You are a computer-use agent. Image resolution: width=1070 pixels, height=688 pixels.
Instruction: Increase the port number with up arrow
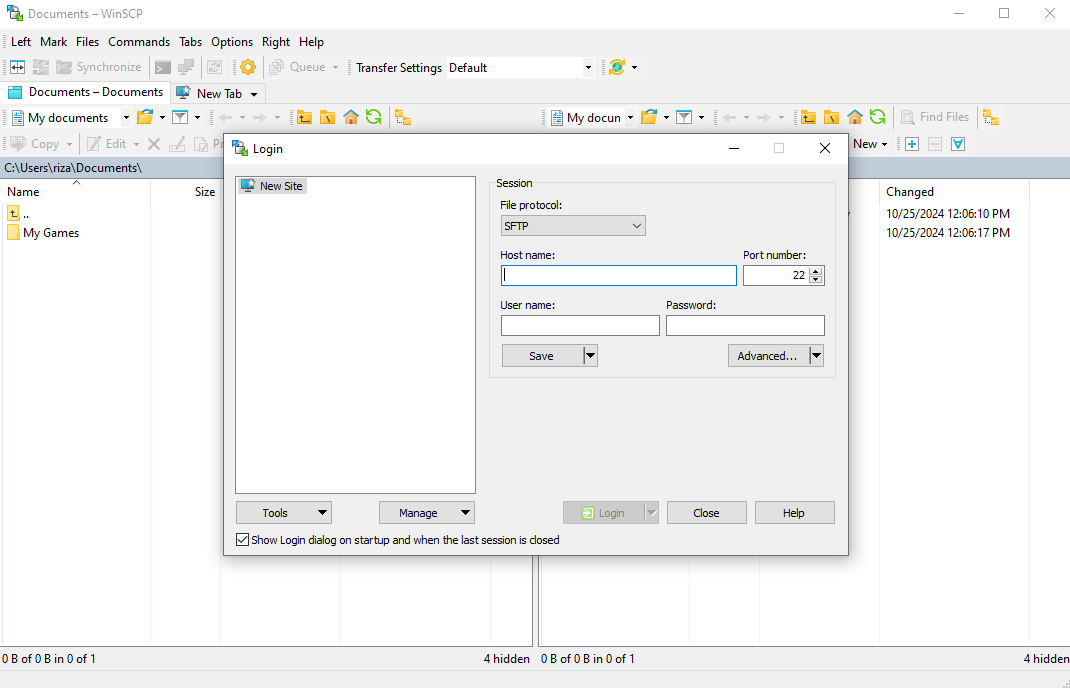(x=816, y=271)
